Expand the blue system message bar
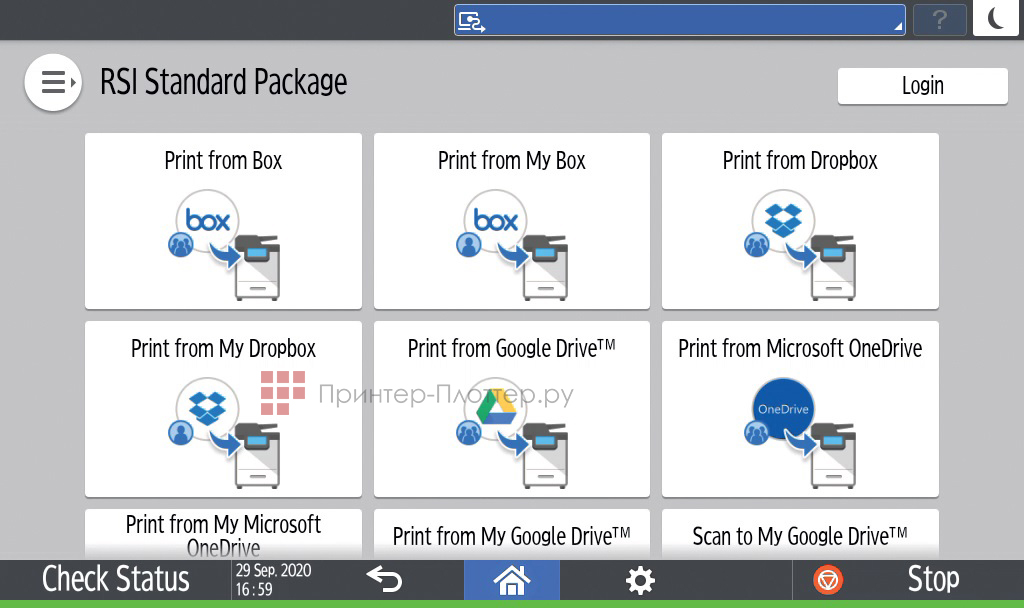 (680, 20)
